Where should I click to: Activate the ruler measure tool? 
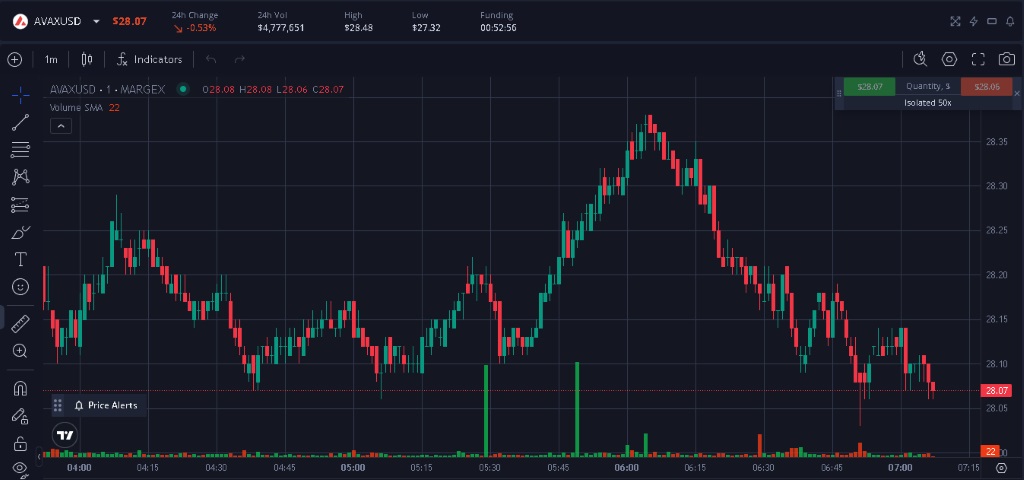pos(20,323)
